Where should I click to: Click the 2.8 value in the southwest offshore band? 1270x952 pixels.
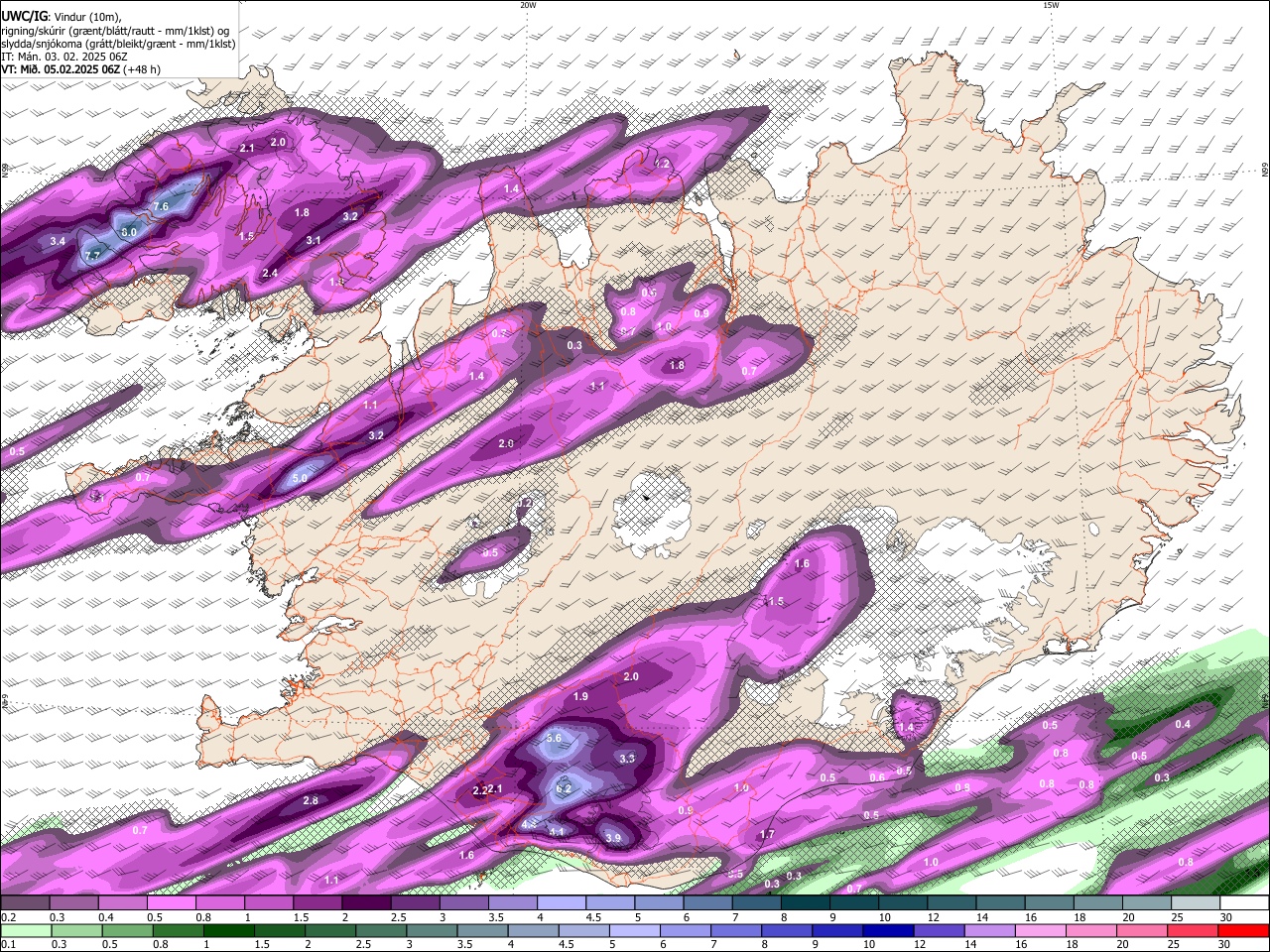click(311, 801)
